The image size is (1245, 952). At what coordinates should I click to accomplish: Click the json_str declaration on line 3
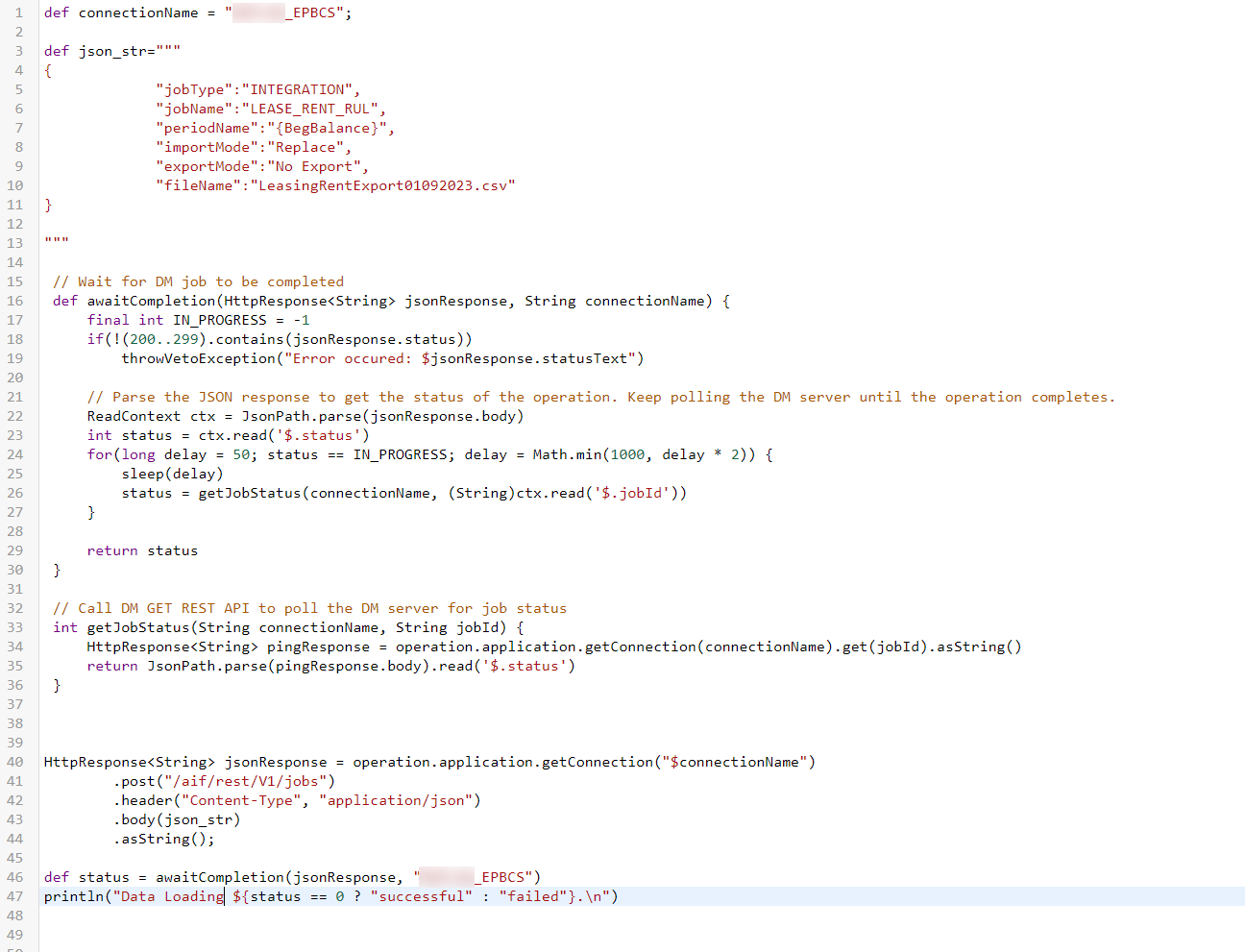click(112, 51)
